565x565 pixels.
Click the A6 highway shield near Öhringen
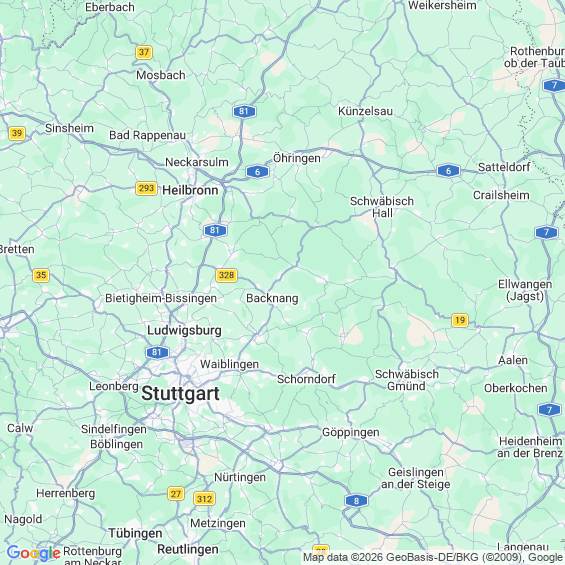pos(257,172)
